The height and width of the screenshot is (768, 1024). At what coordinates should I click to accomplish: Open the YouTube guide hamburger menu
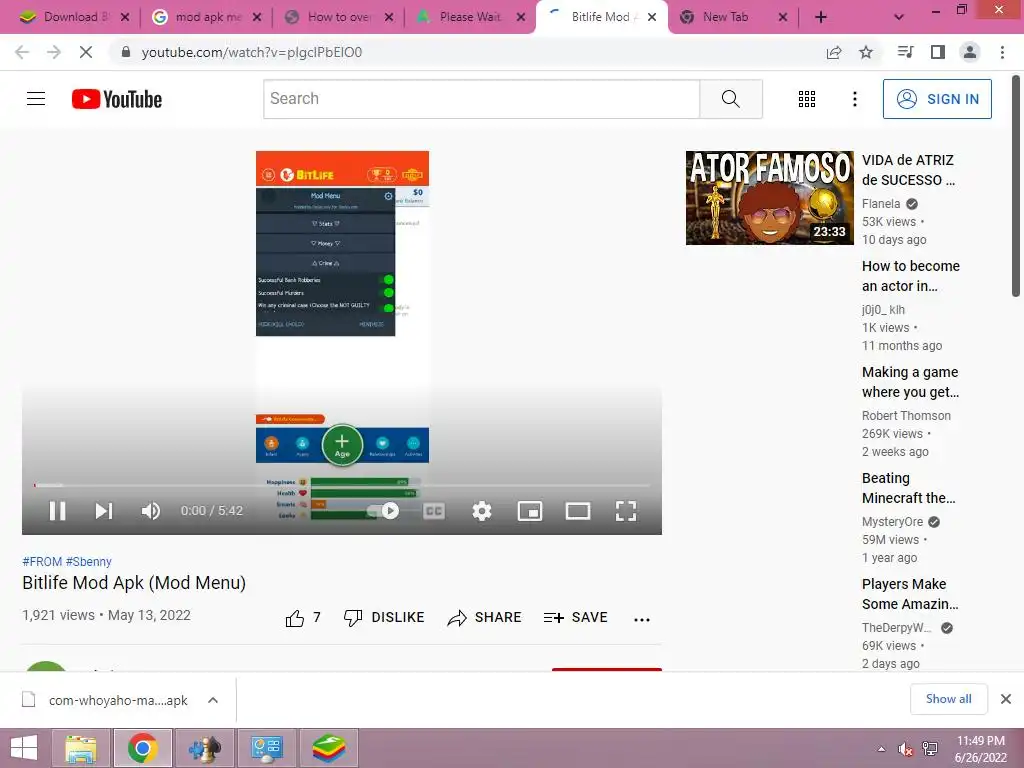[36, 99]
